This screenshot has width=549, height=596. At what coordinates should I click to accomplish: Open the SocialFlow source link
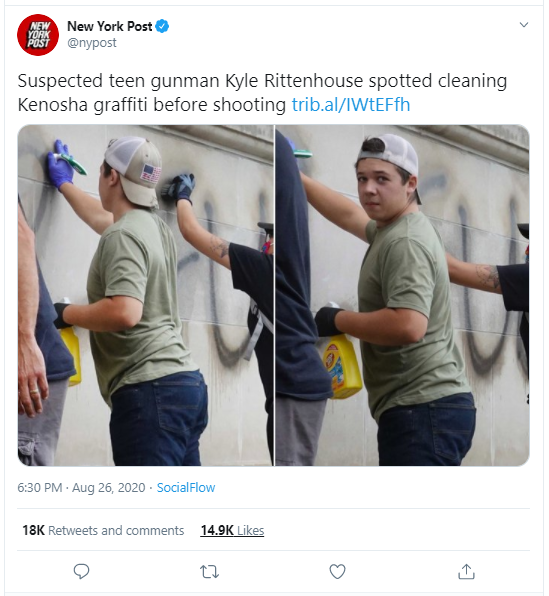186,488
